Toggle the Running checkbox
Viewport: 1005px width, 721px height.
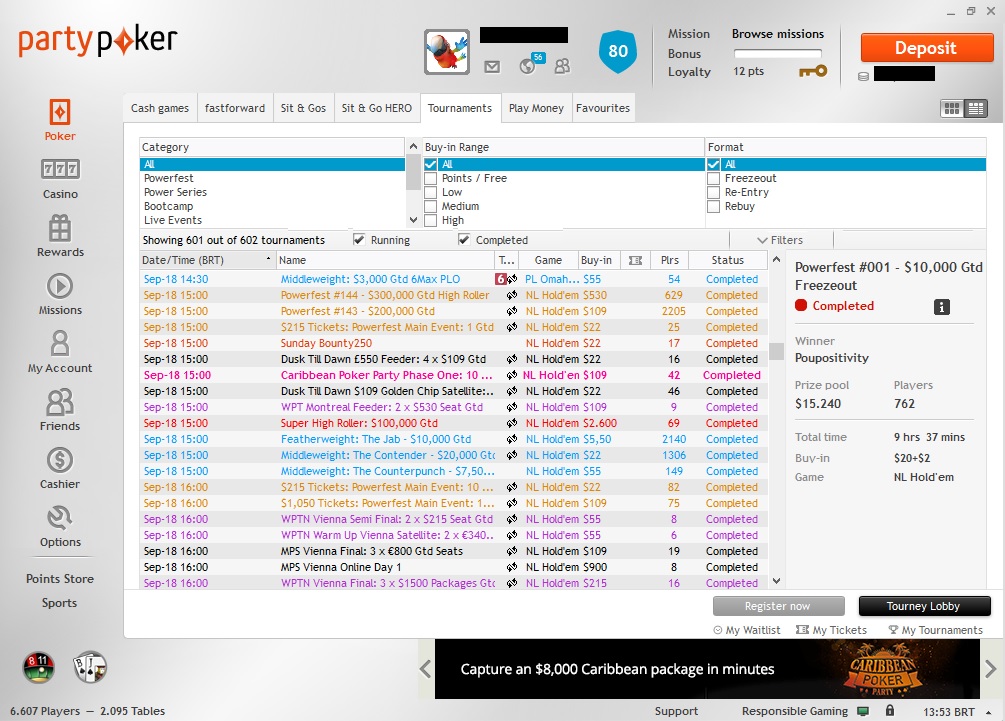click(359, 239)
